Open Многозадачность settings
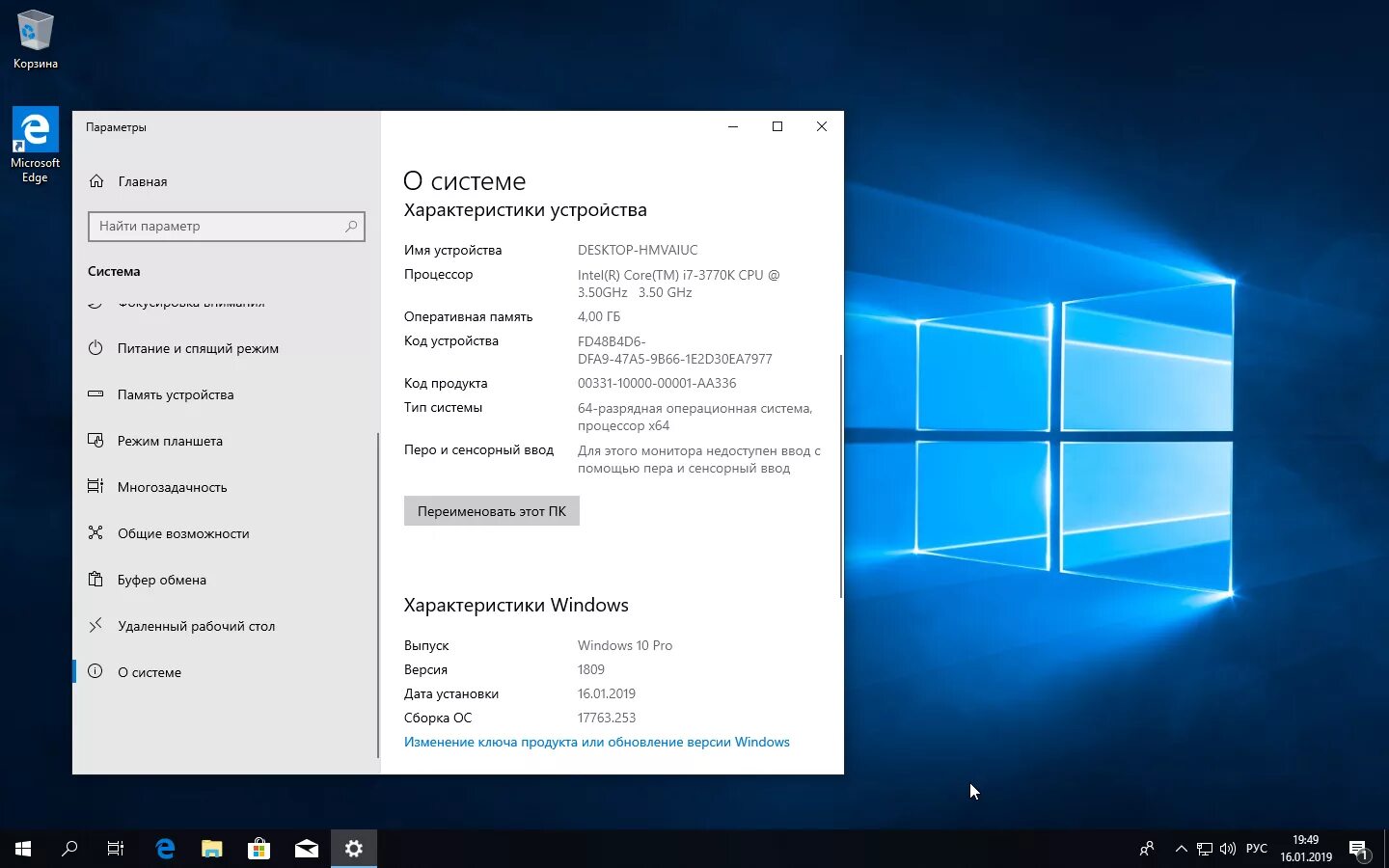The width and height of the screenshot is (1389, 868). (225, 487)
